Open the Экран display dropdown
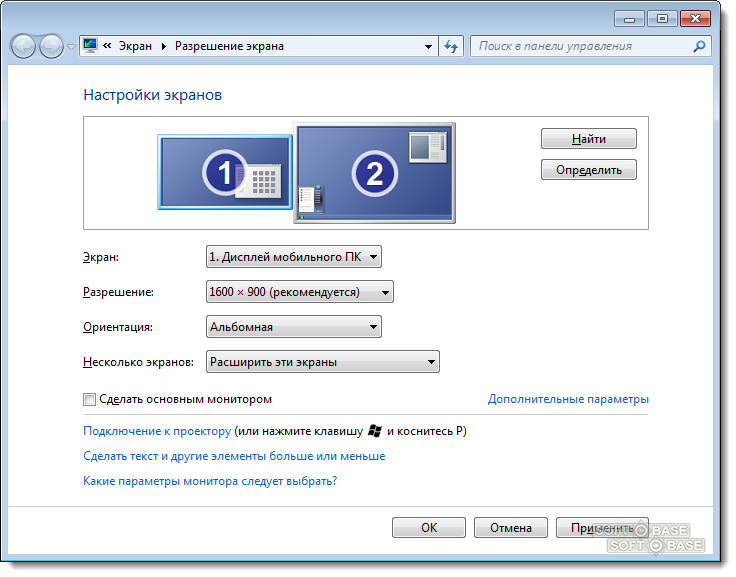The width and height of the screenshot is (736, 577). click(x=294, y=257)
